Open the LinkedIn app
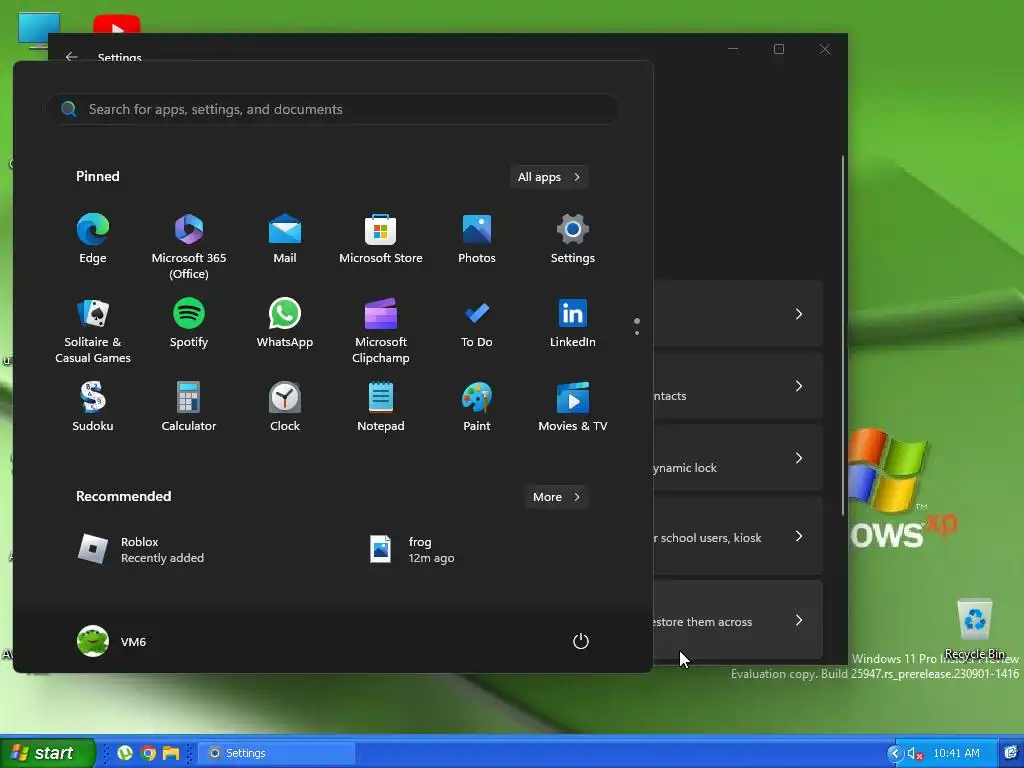Image resolution: width=1024 pixels, height=768 pixels. click(573, 323)
